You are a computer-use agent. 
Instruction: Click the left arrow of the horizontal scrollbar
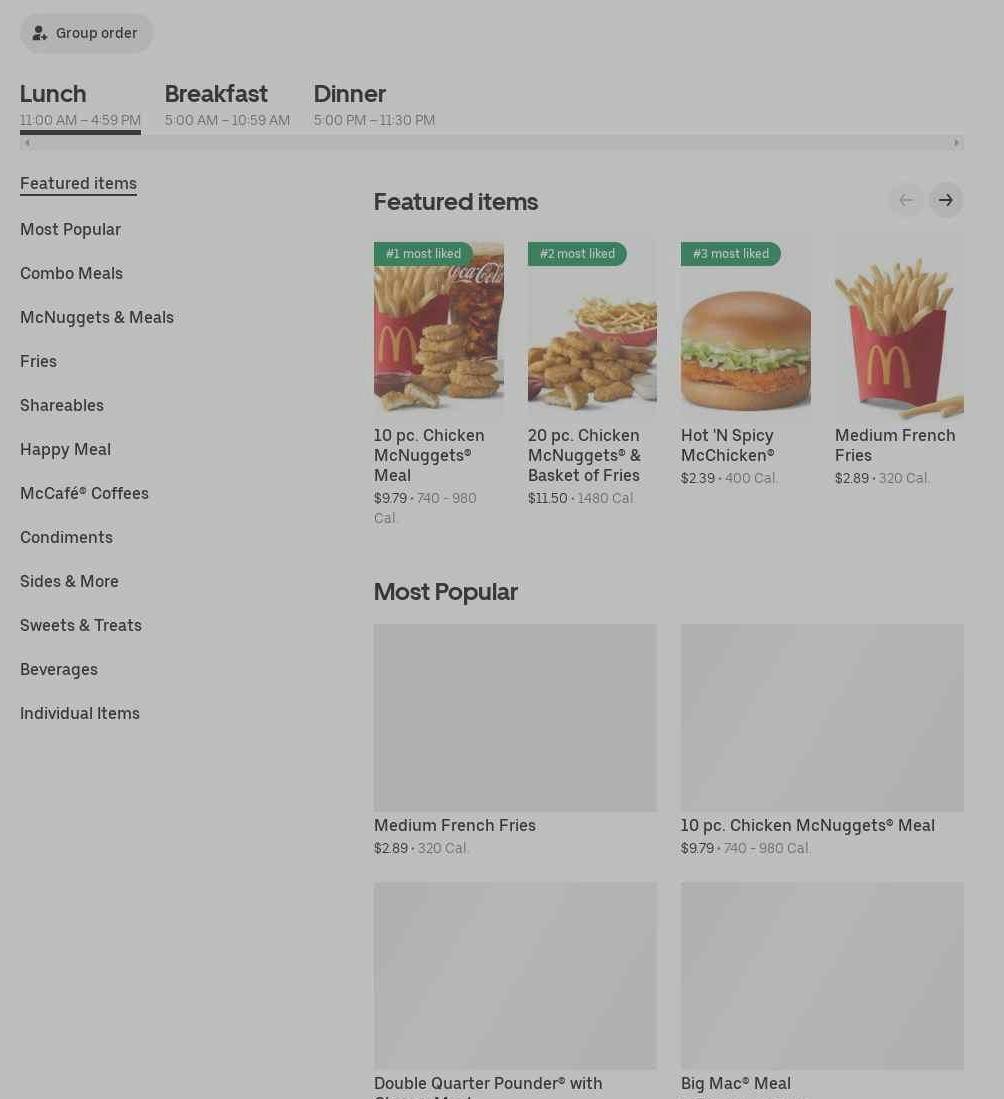tap(27, 143)
